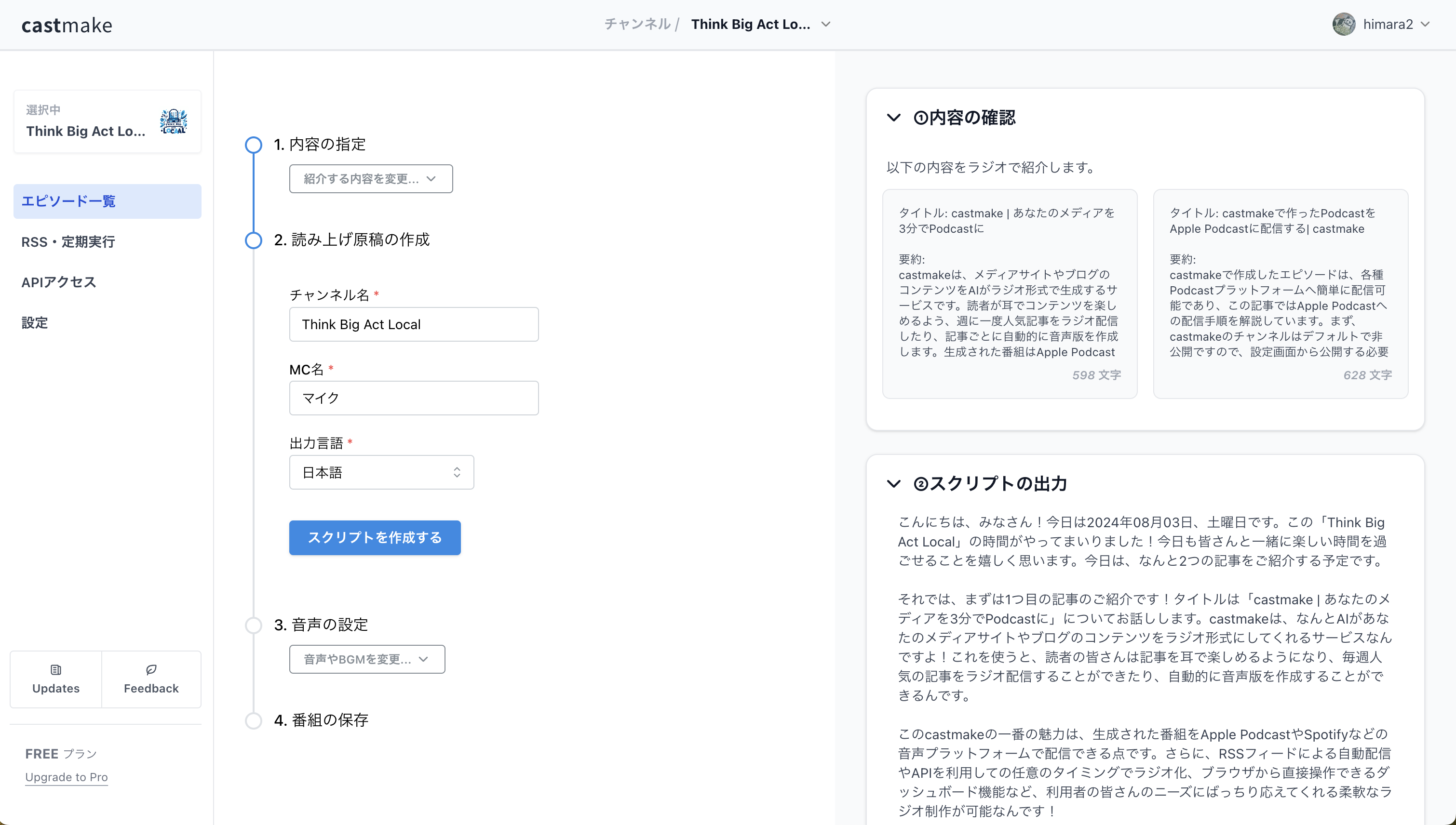This screenshot has width=1456, height=825.
Task: Click the 出力言語 field label
Action: (x=316, y=443)
